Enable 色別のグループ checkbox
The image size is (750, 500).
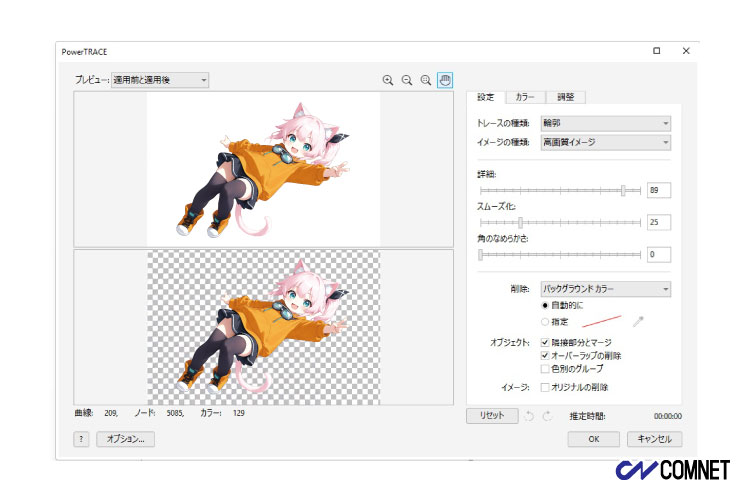(545, 368)
